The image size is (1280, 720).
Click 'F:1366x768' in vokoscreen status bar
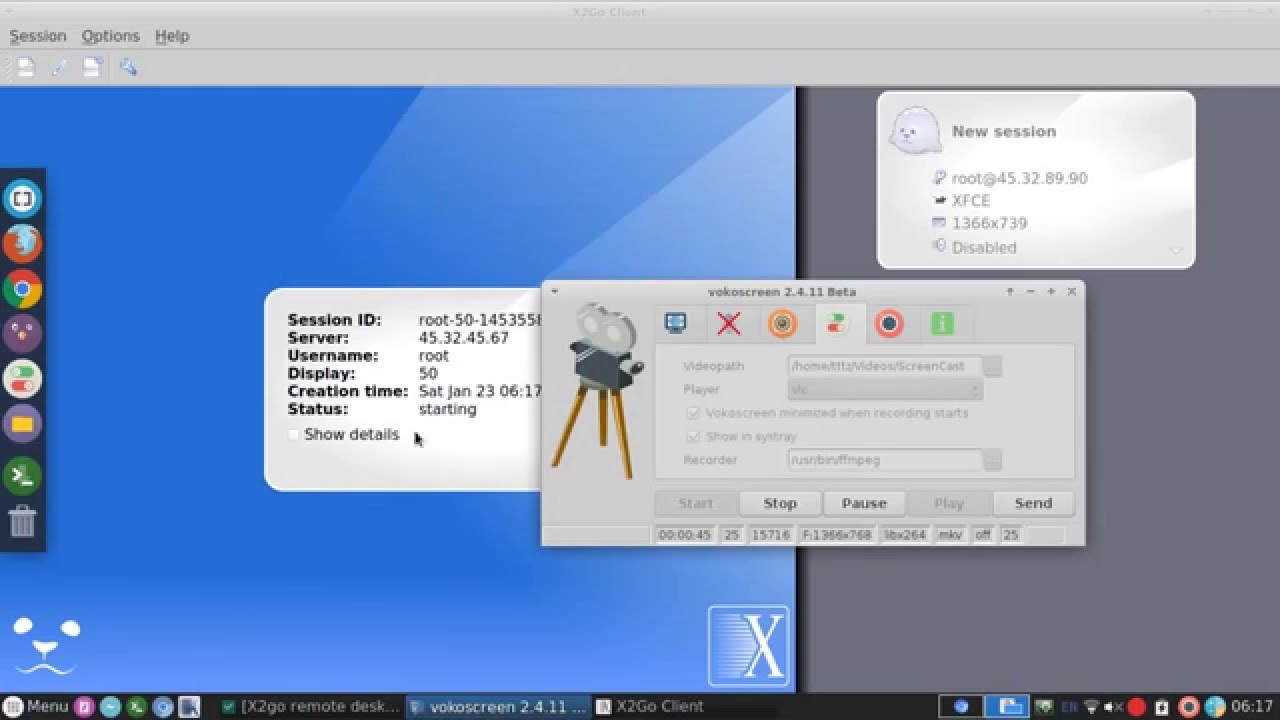tap(837, 535)
